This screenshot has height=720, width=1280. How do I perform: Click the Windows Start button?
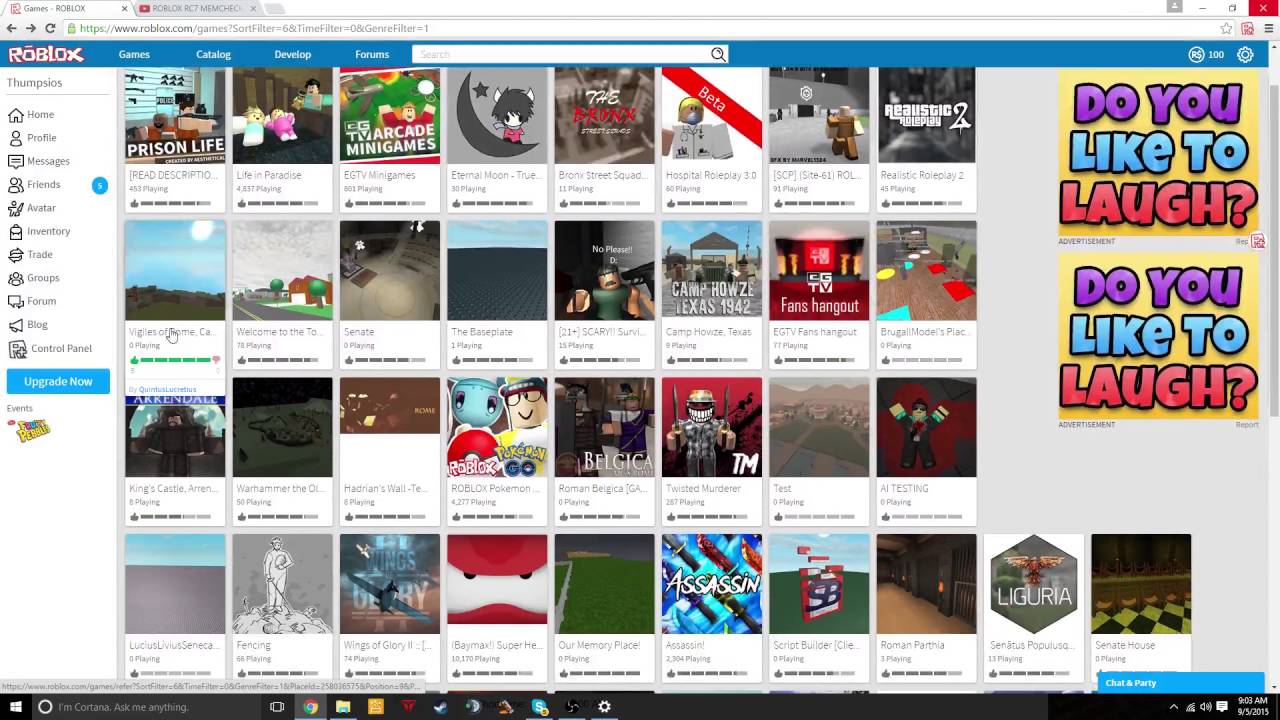pos(15,706)
